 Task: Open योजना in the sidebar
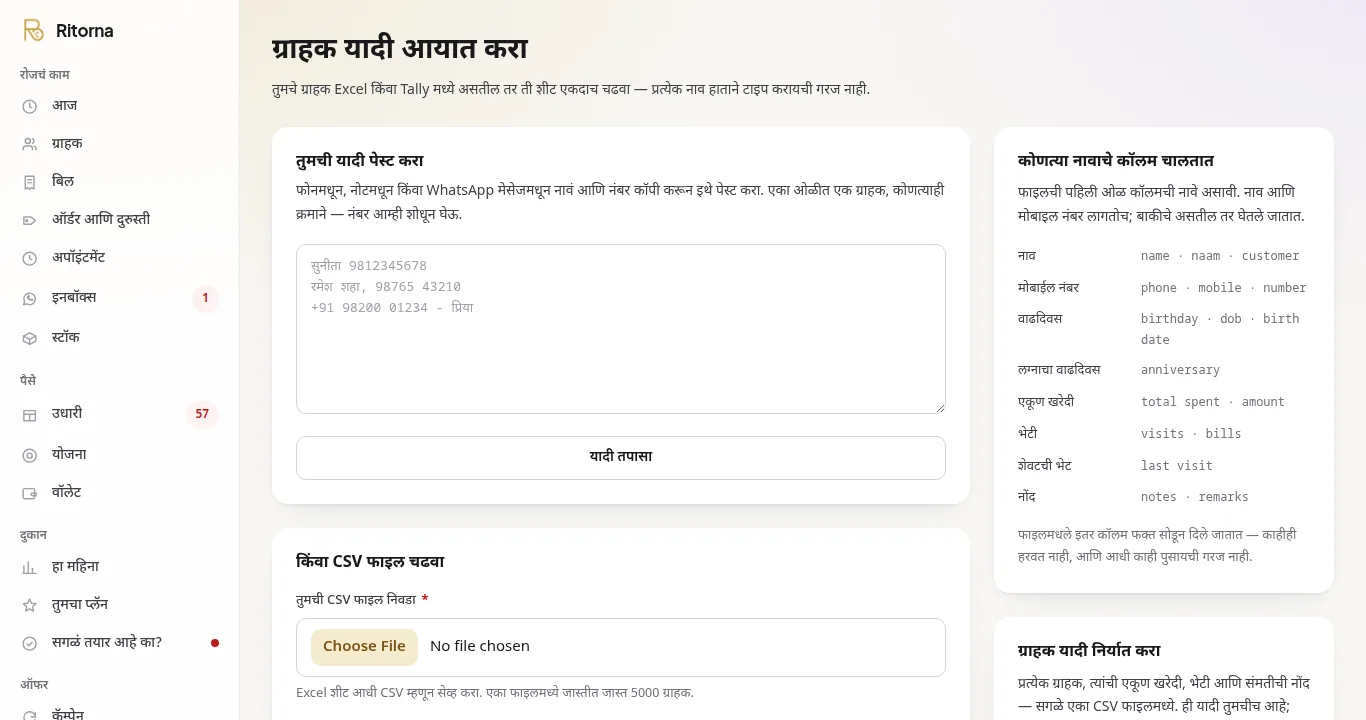click(120, 455)
